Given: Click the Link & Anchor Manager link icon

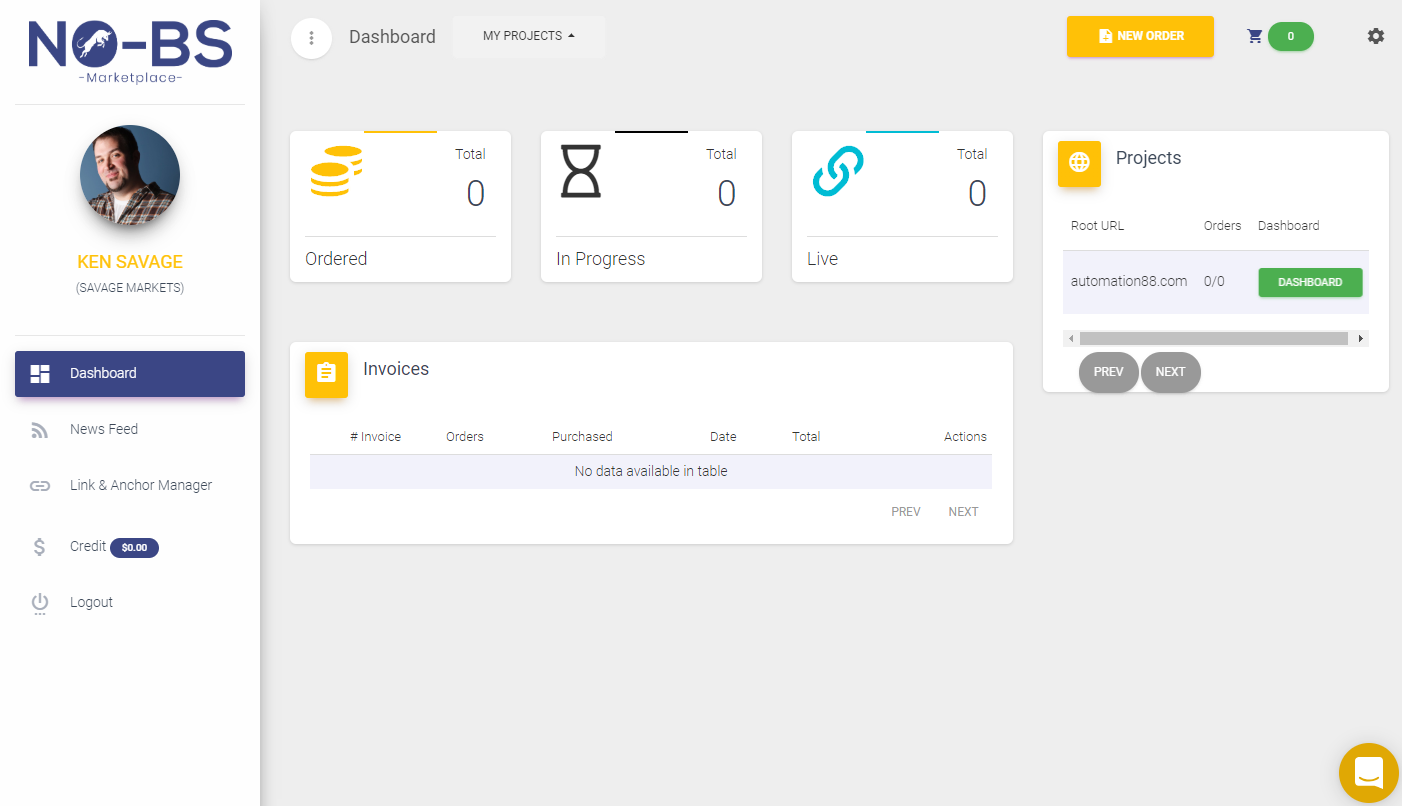Looking at the screenshot, I should tap(40, 486).
